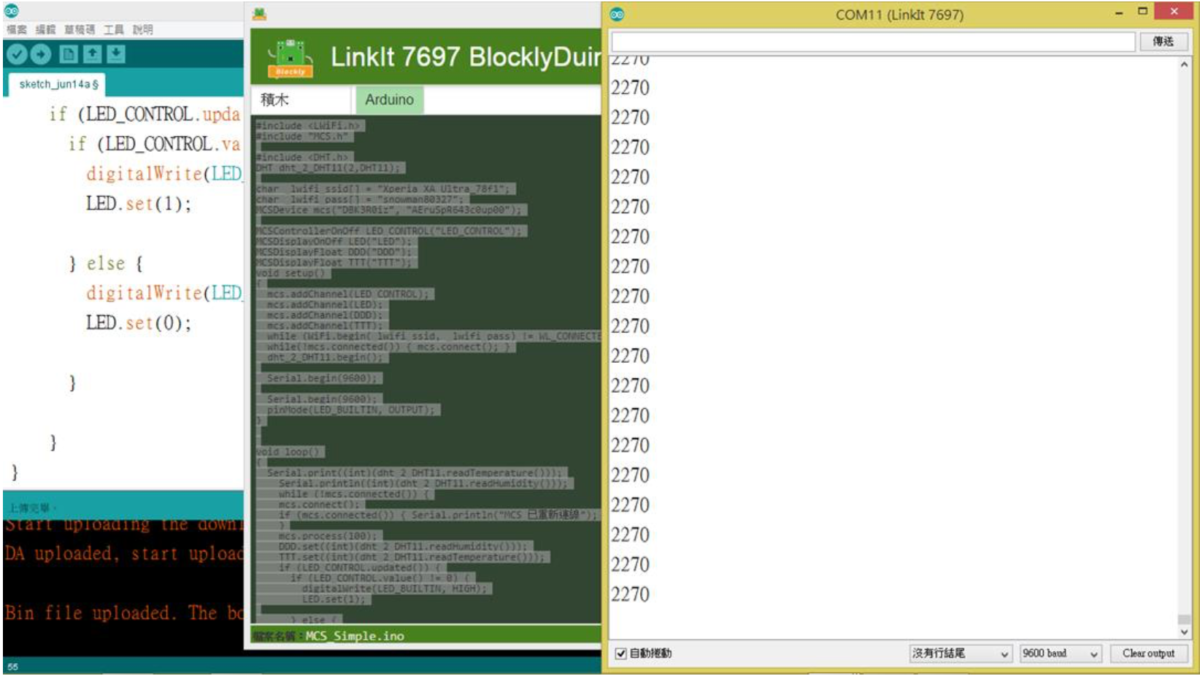Viewport: 1200px width, 676px height.
Task: Click the 'pinMode(LED_BUILTIN, OUTPUT);' code line
Action: (x=351, y=410)
